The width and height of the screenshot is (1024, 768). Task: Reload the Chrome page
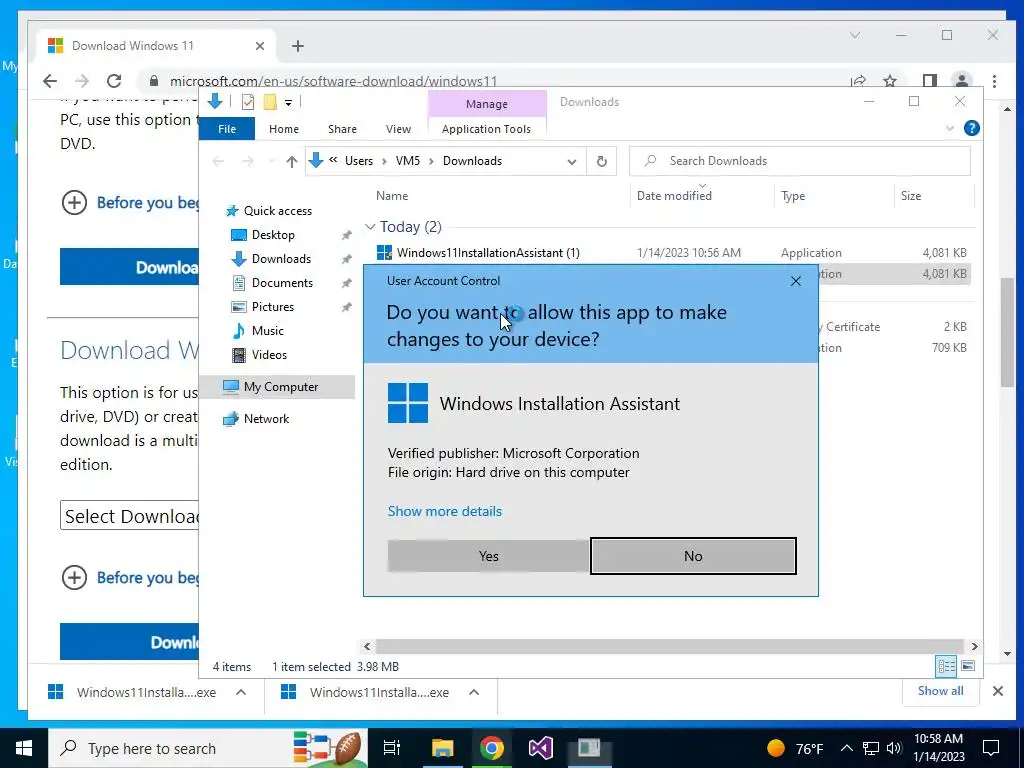point(114,81)
